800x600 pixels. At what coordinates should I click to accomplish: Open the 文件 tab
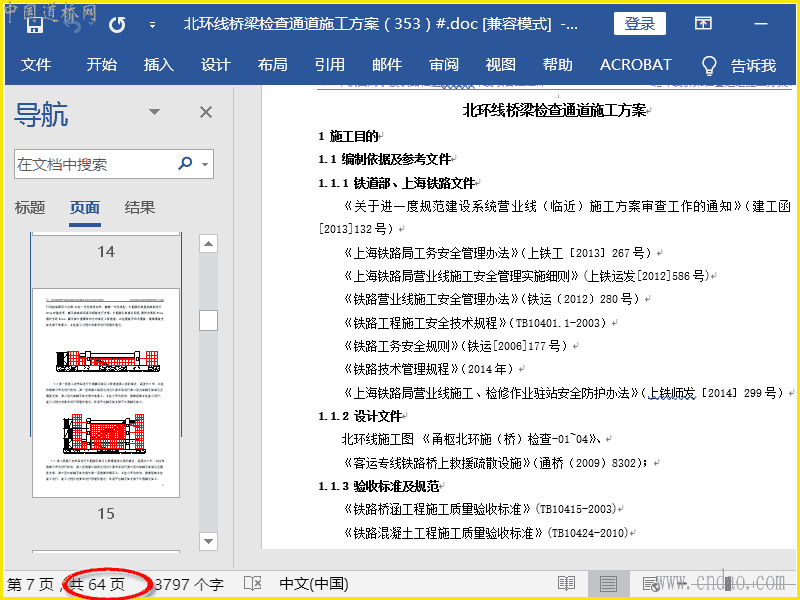(x=36, y=65)
